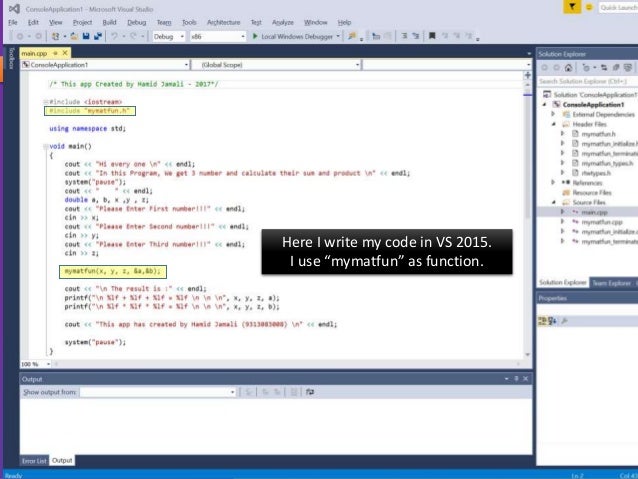Select the Output tab at the bottom
This screenshot has height=479, width=638.
pyautogui.click(x=62, y=460)
